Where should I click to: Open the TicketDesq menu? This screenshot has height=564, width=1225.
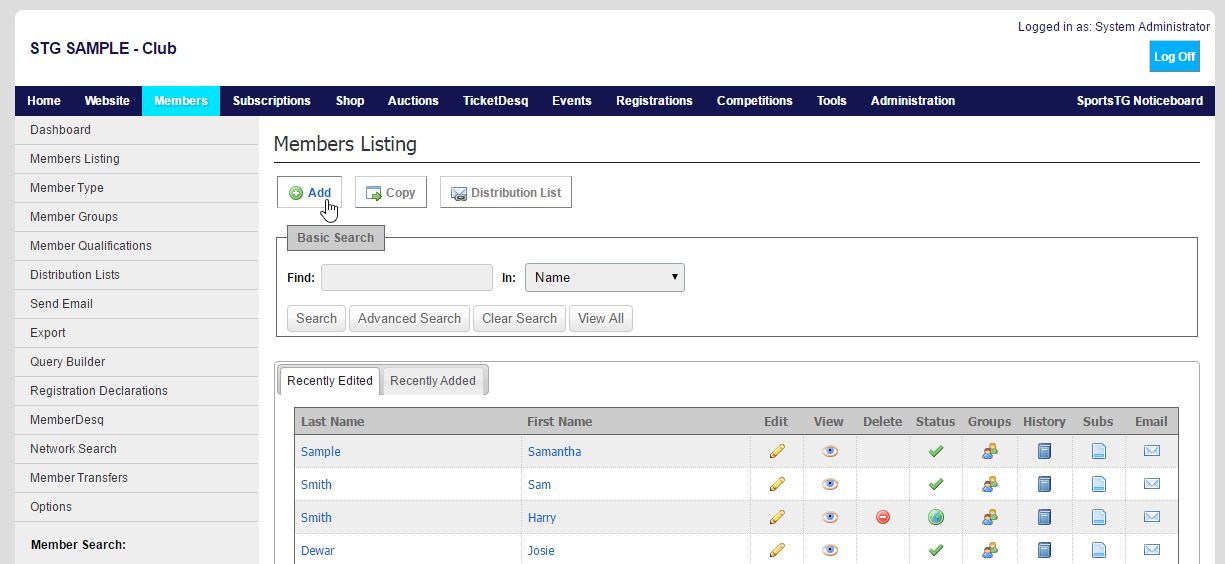tap(495, 101)
